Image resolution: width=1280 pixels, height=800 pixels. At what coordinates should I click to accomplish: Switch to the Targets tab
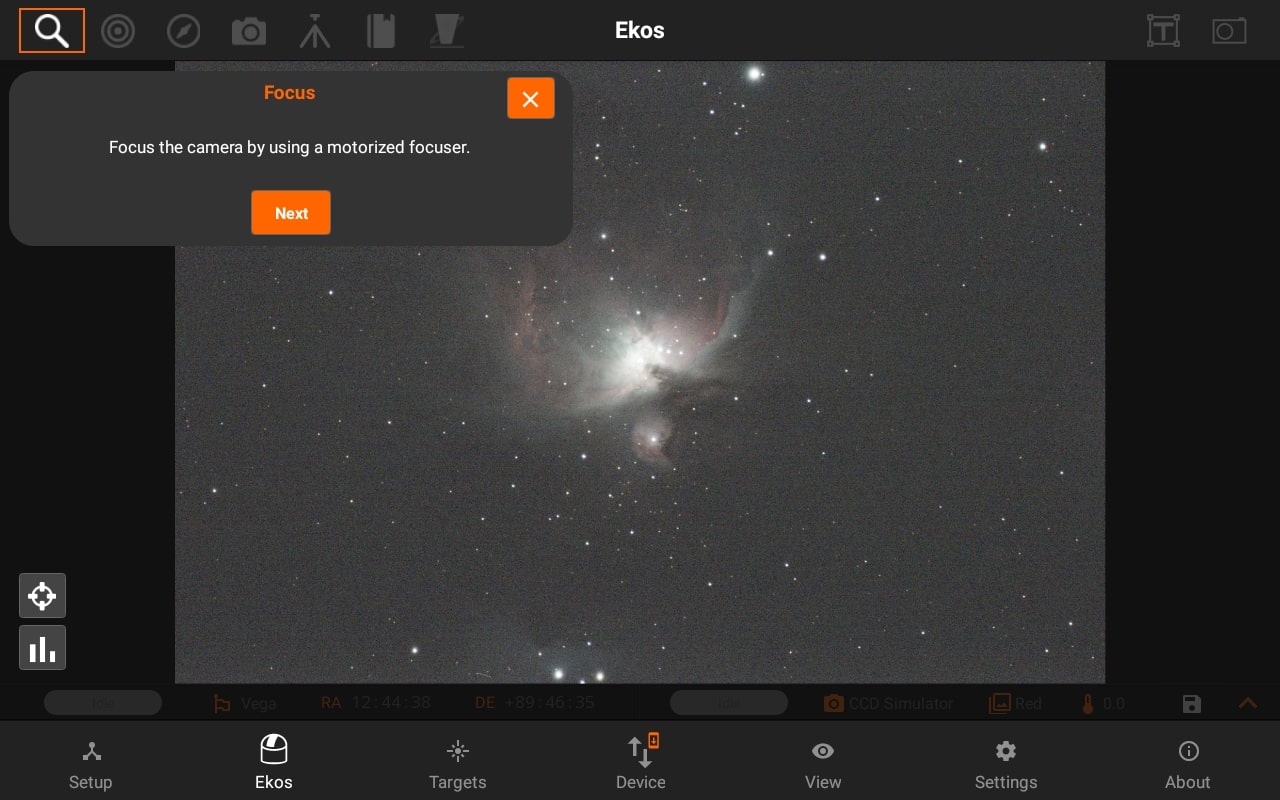457,765
